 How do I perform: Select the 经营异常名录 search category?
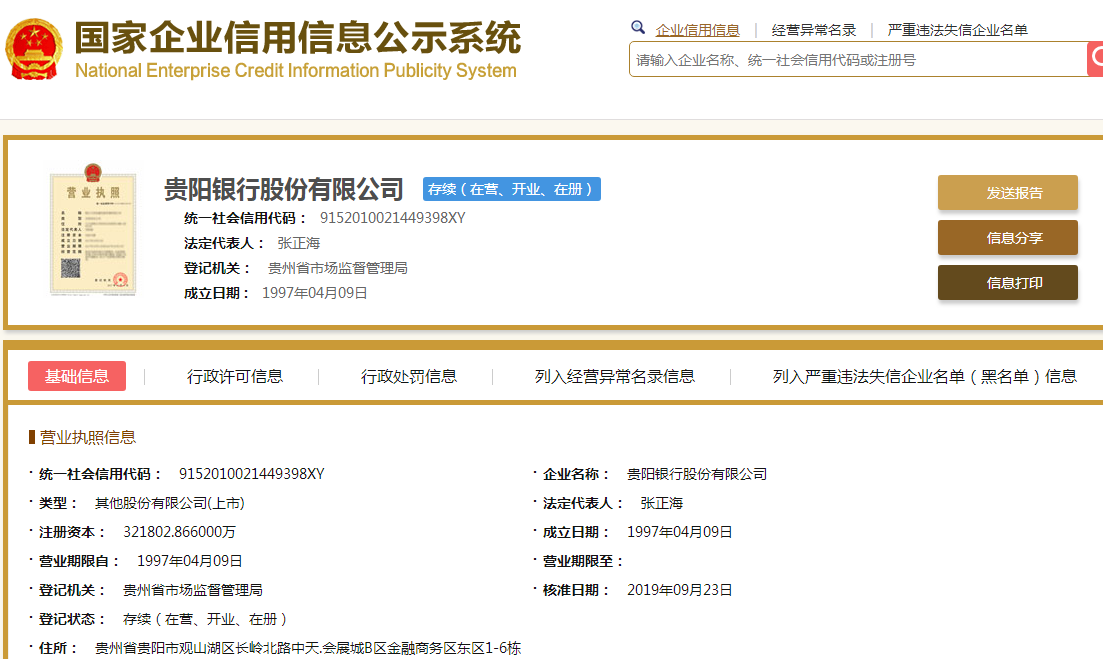click(x=814, y=30)
